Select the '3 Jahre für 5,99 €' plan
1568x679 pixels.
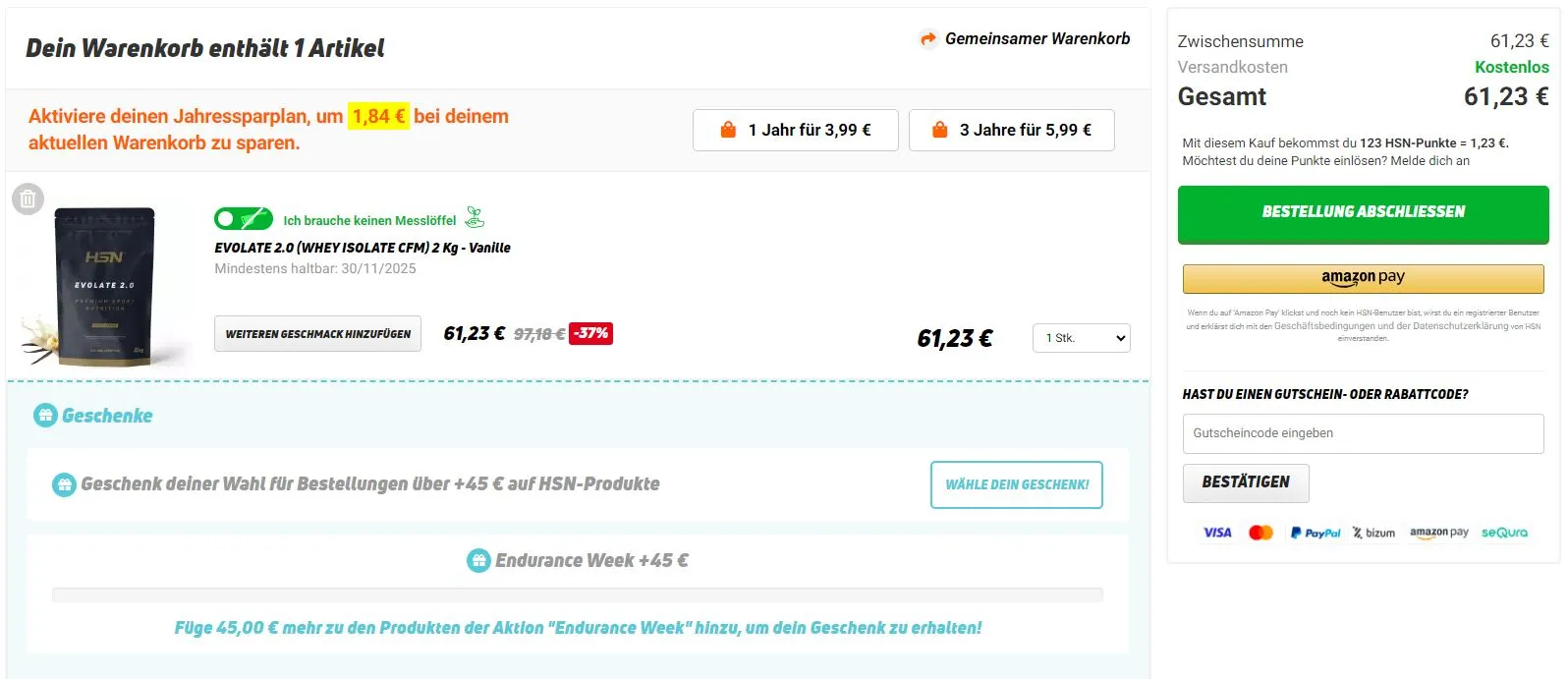1011,130
